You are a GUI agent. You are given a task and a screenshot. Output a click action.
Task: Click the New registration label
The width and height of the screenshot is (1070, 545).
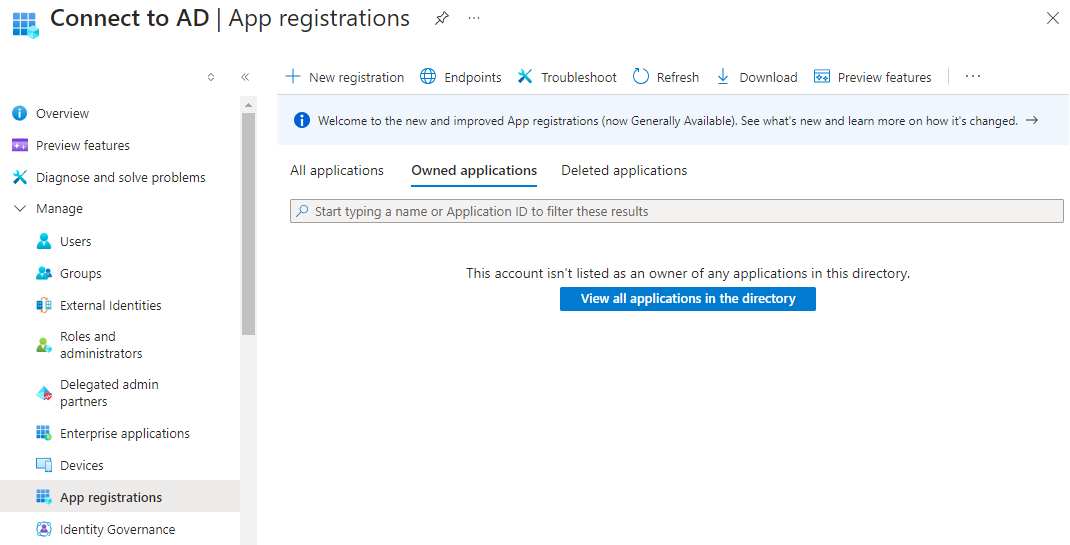(356, 77)
